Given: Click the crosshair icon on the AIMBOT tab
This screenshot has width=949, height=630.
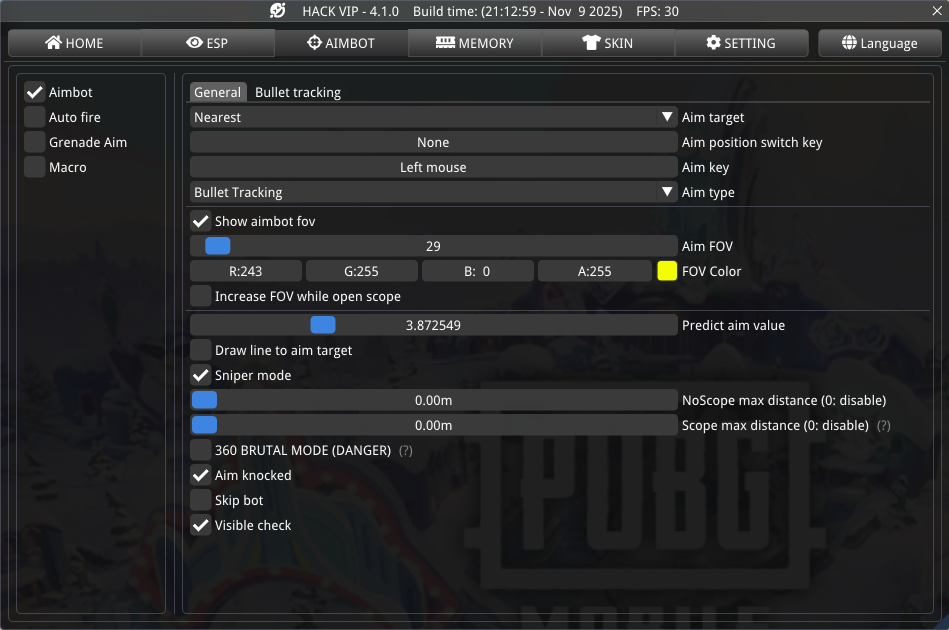Looking at the screenshot, I should 314,43.
